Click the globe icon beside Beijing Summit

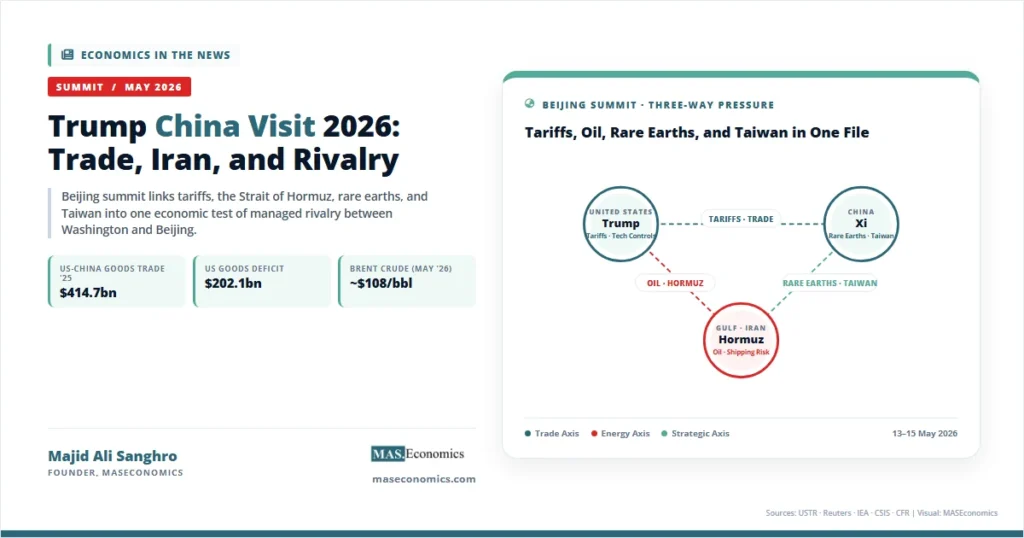pyautogui.click(x=530, y=104)
